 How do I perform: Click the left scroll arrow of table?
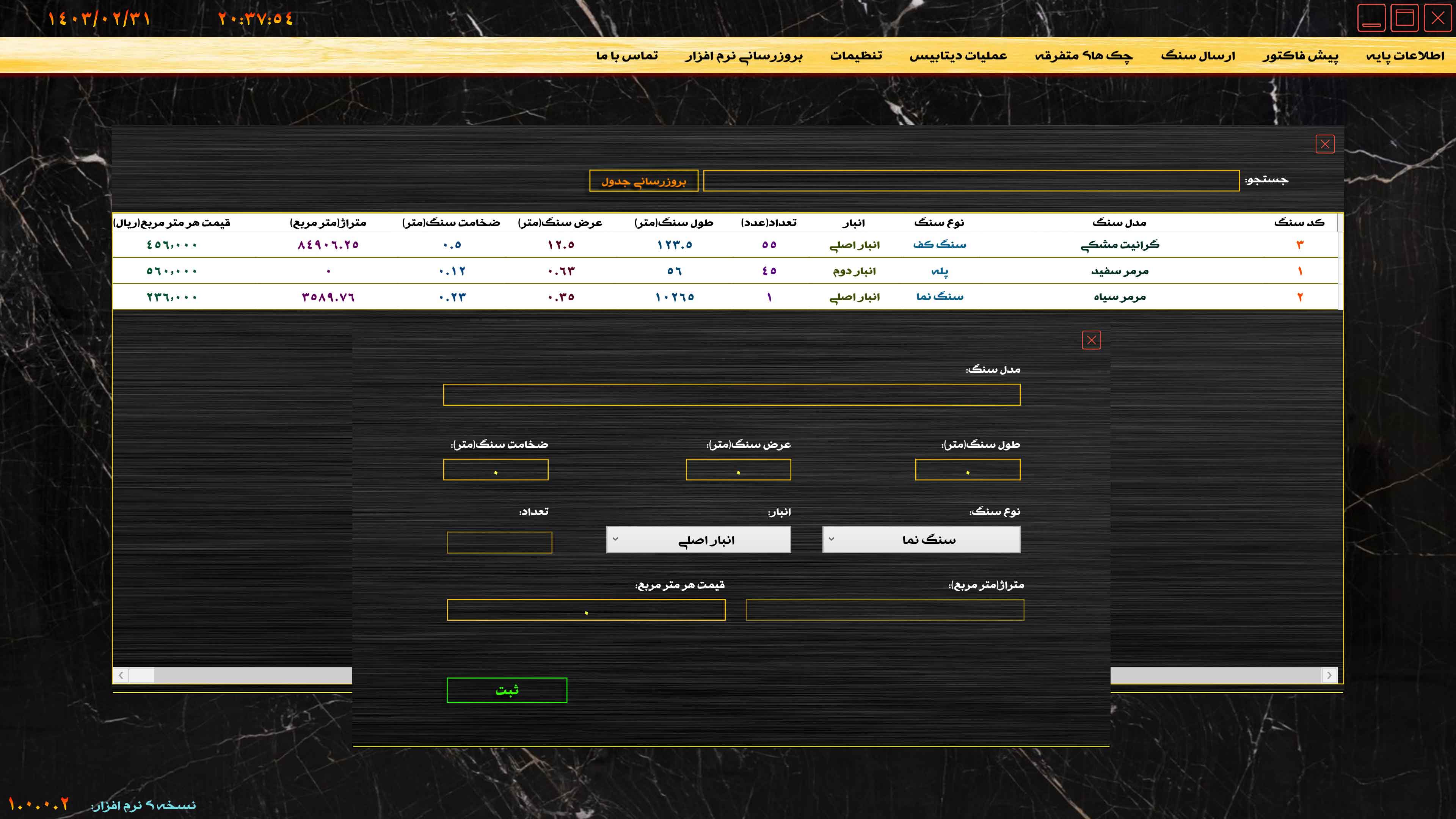coord(121,675)
